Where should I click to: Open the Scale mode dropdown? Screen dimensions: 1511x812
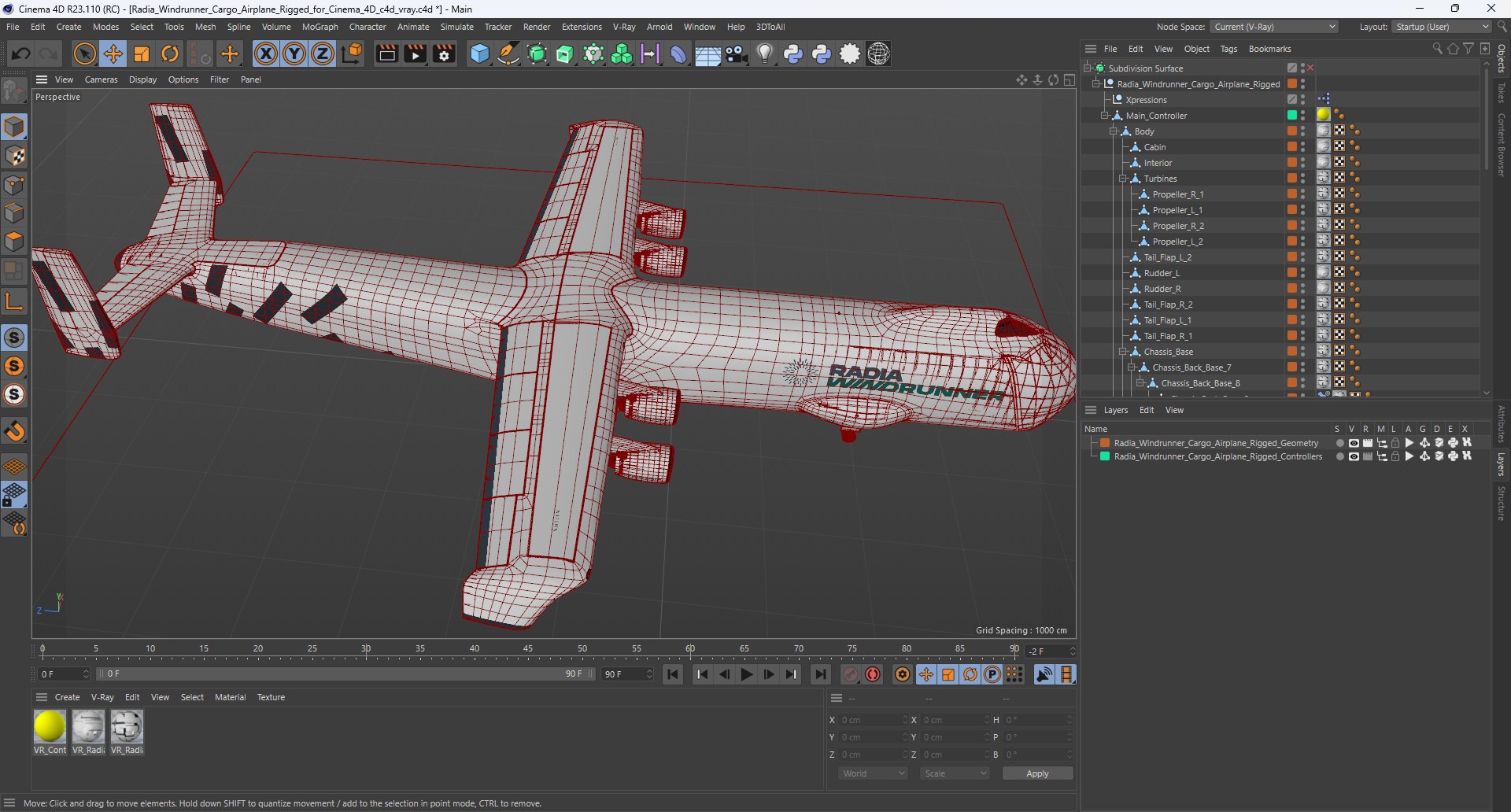pos(955,773)
